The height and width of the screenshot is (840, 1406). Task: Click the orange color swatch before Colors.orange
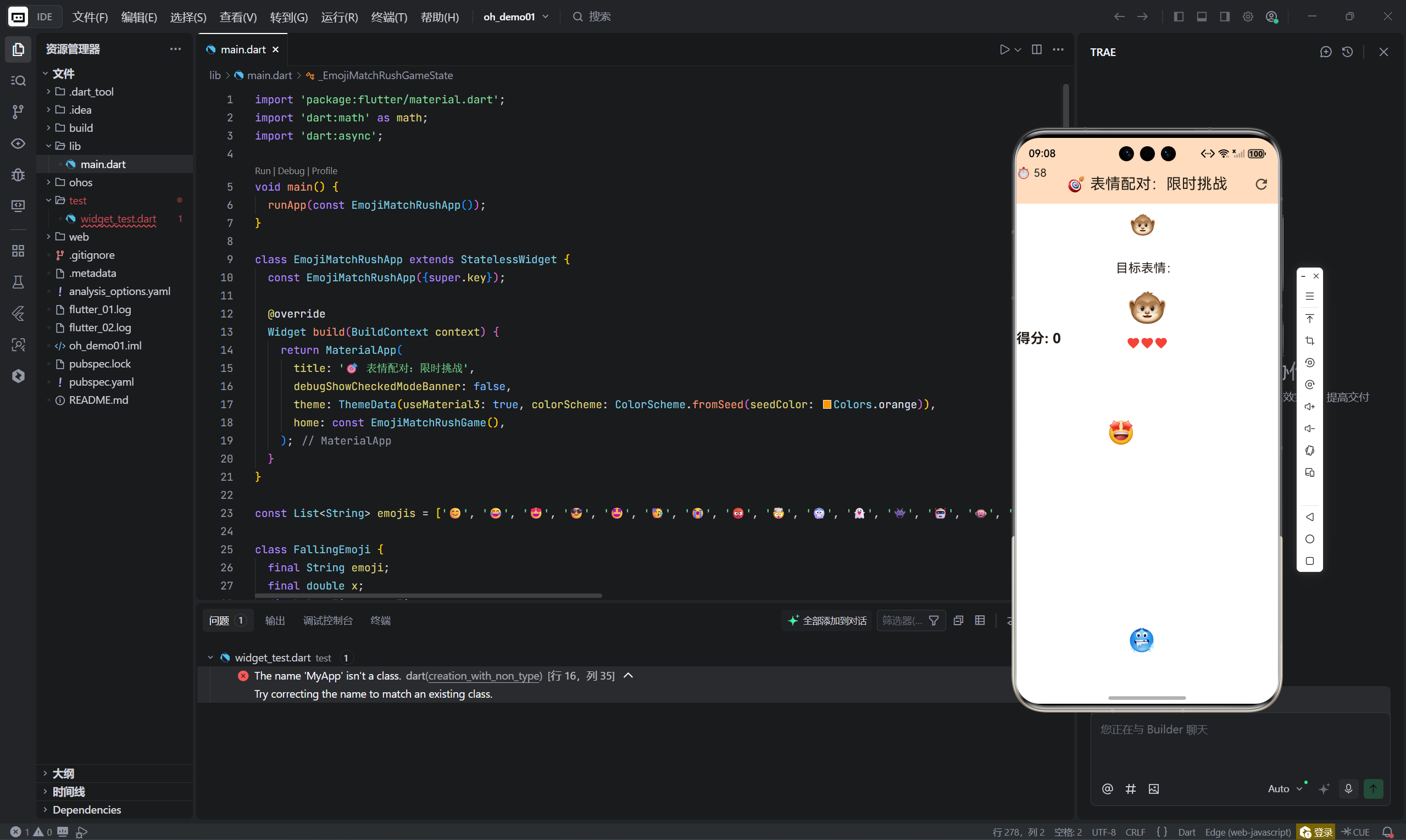826,404
